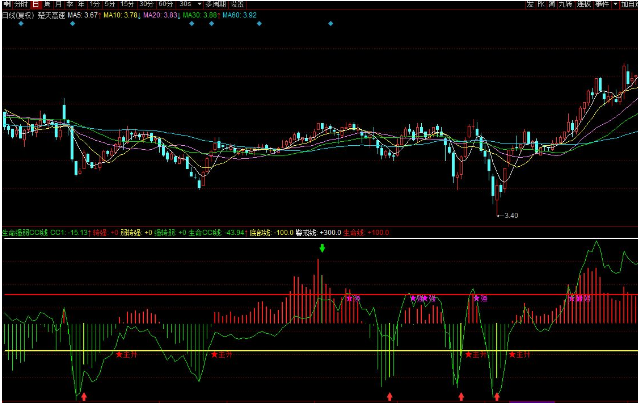This screenshot has width=638, height=404.
Task: Select the 60分 period tab
Action: [165, 4]
